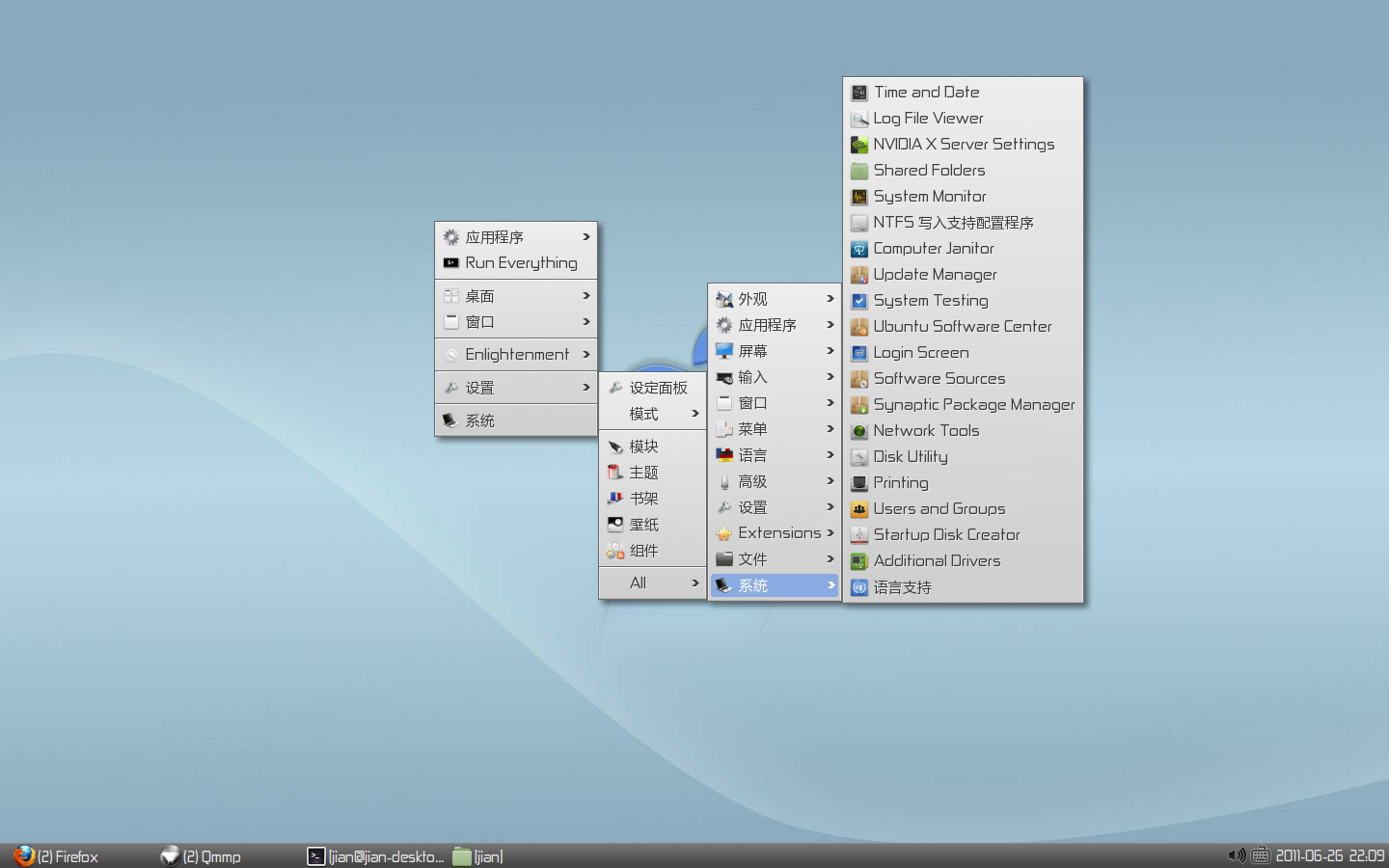Expand the 输入 submenu arrow

(x=830, y=377)
